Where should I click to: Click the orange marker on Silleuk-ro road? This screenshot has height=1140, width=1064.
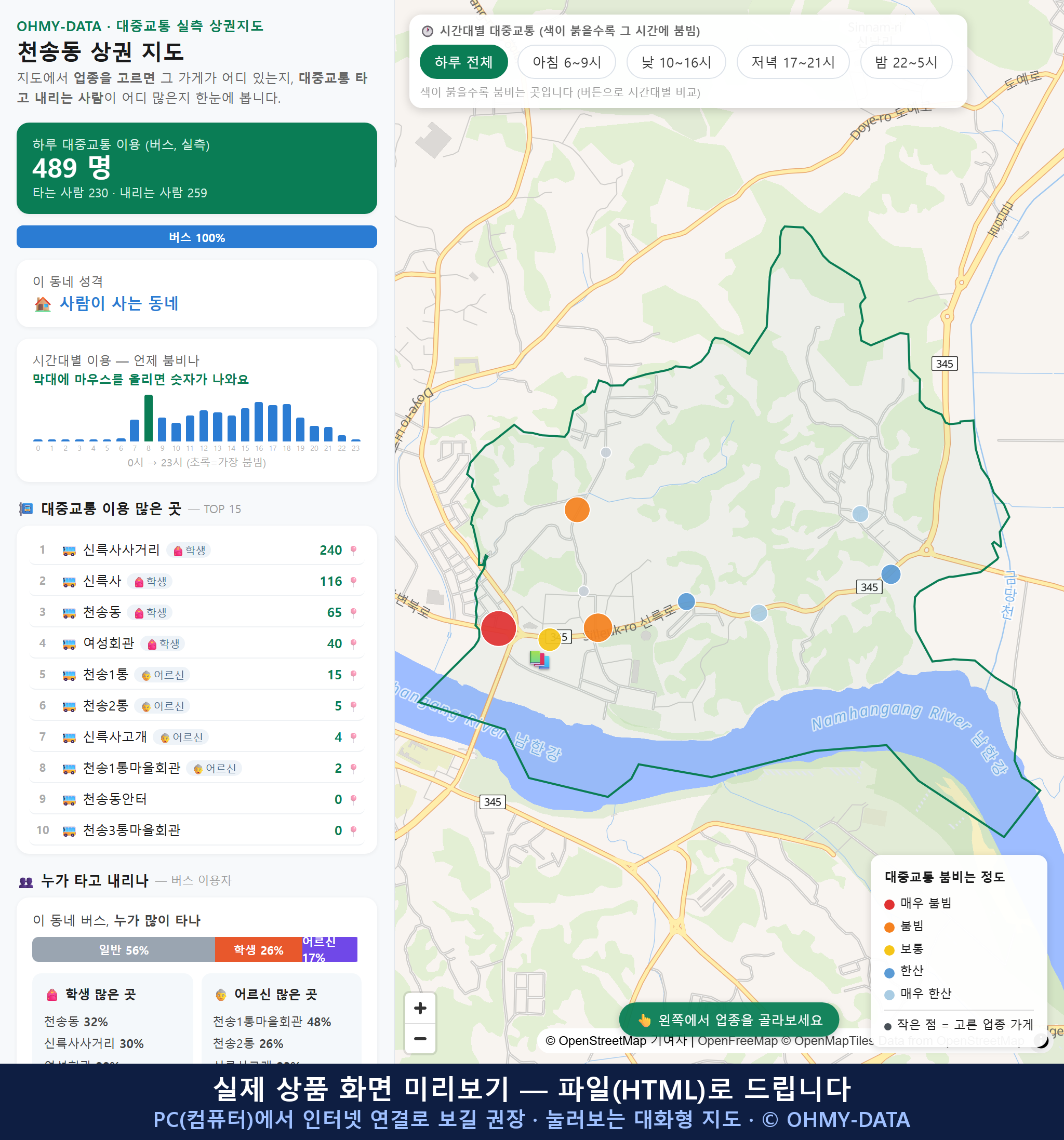pos(597,627)
